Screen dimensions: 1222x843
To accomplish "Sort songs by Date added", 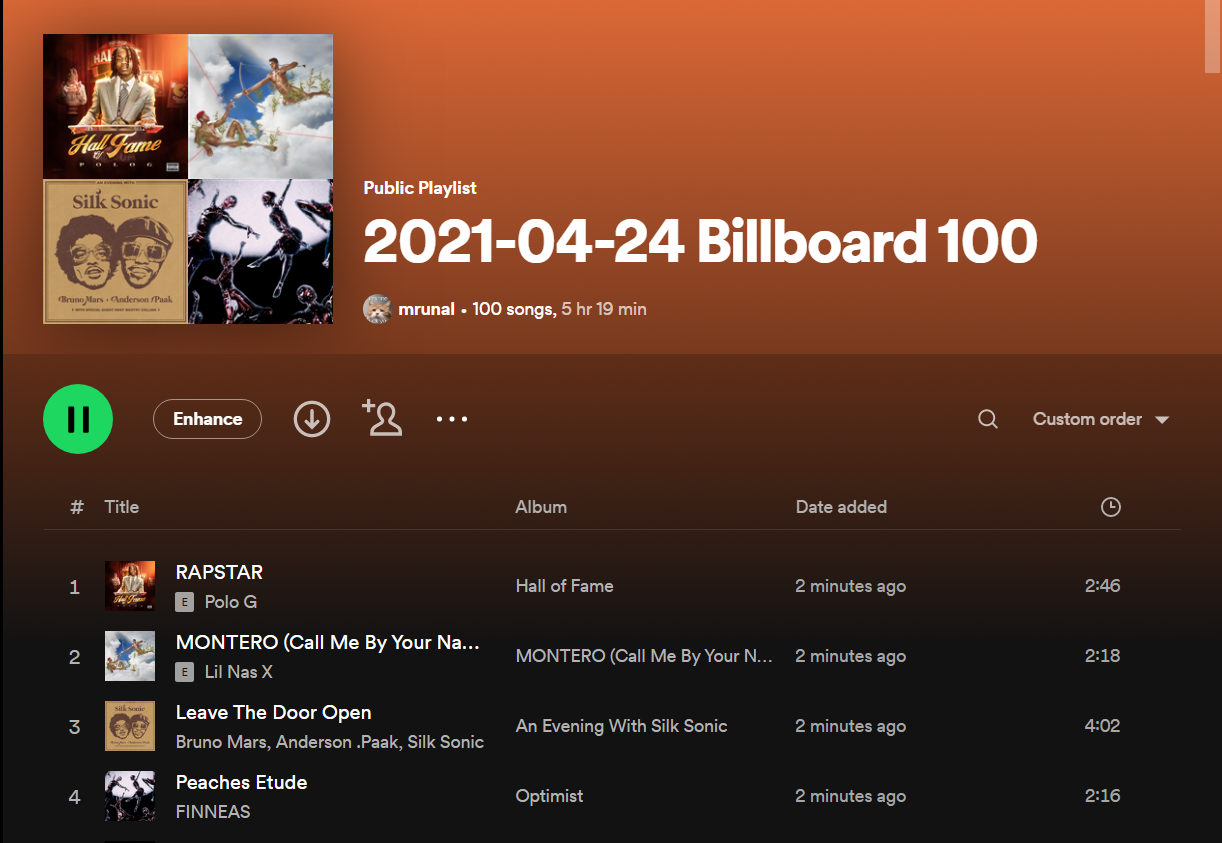I will coord(841,507).
